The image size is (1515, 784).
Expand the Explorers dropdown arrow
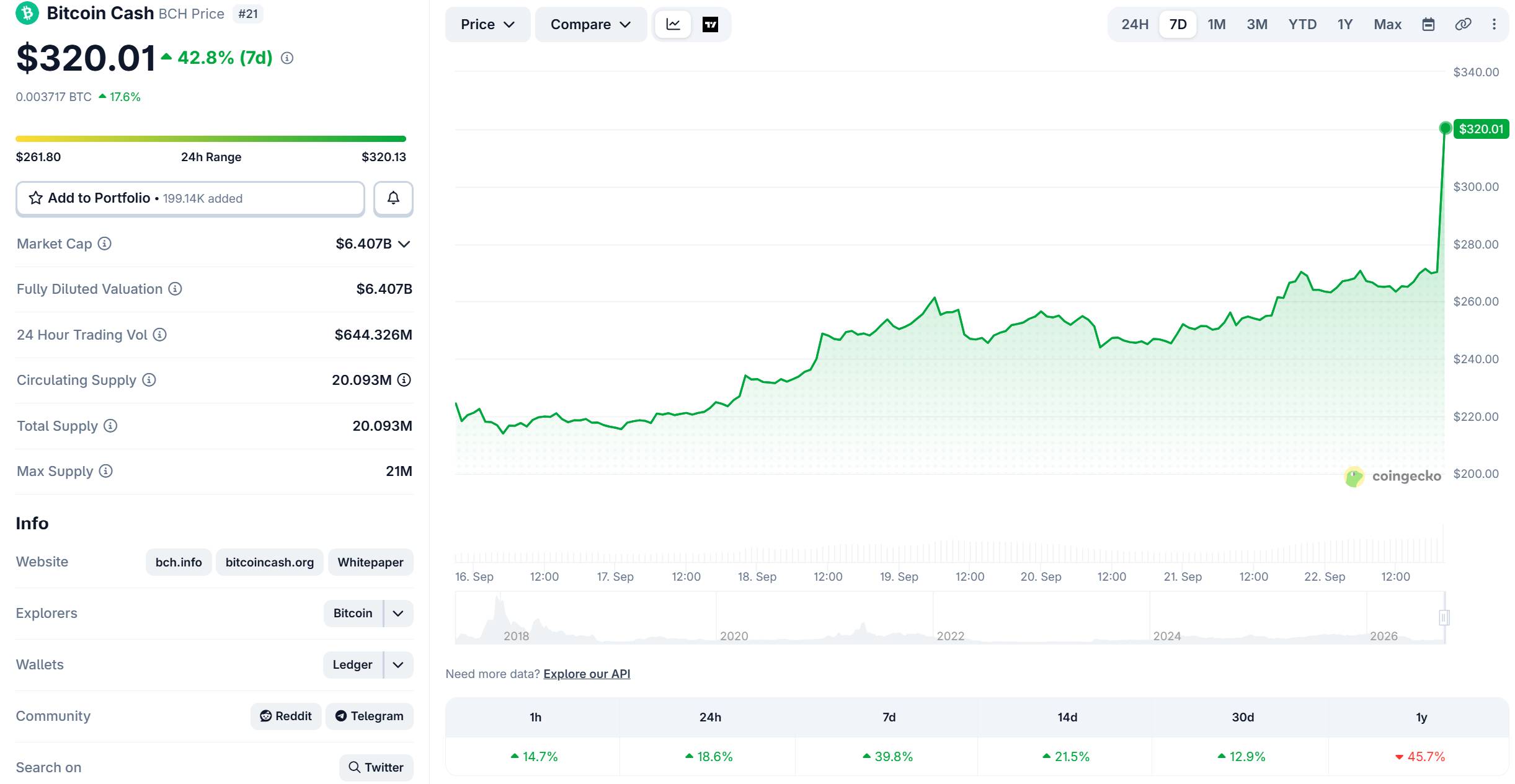pos(399,613)
